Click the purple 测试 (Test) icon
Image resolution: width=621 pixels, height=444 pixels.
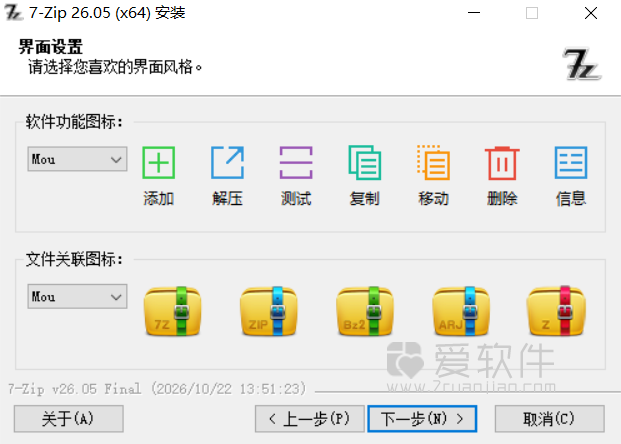[296, 163]
